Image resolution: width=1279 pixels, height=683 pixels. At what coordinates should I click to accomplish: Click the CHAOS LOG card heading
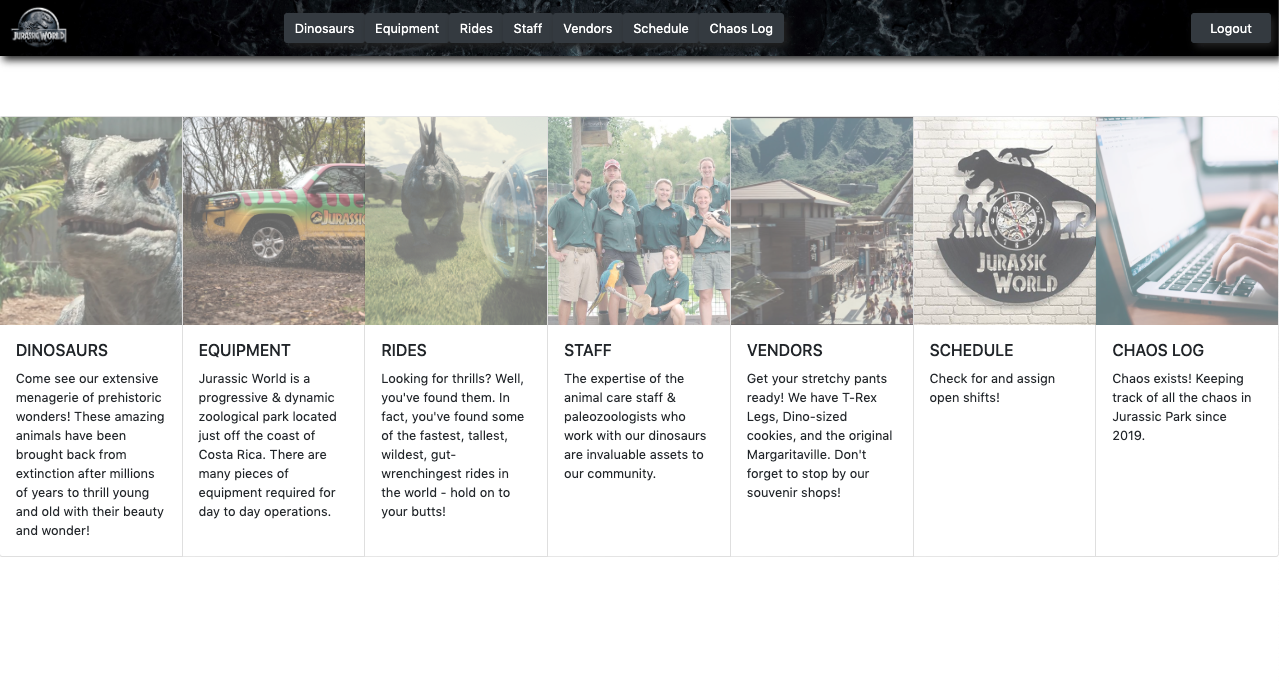pos(1158,350)
